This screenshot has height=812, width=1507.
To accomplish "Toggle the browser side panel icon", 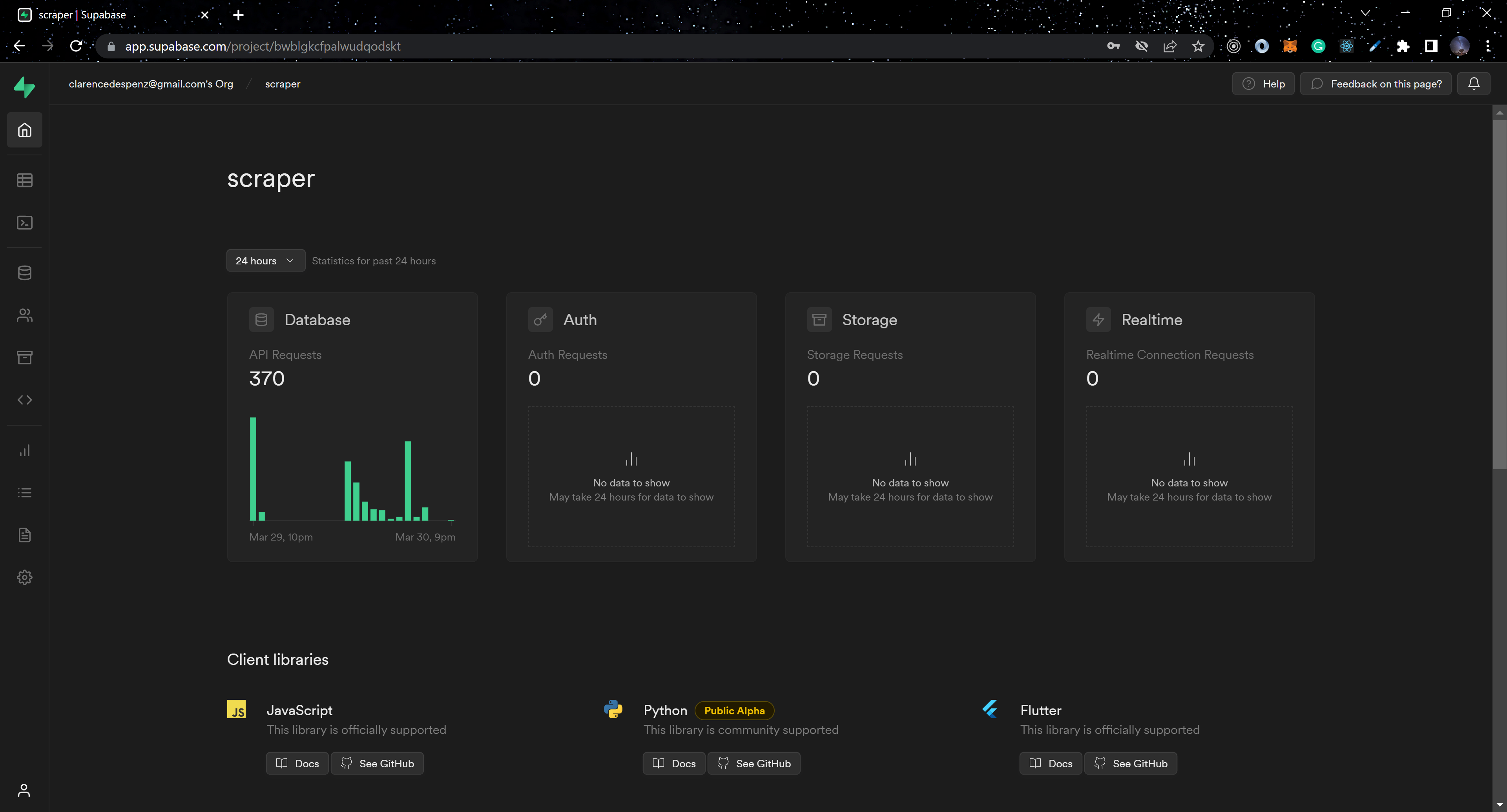I will pos(1431,46).
